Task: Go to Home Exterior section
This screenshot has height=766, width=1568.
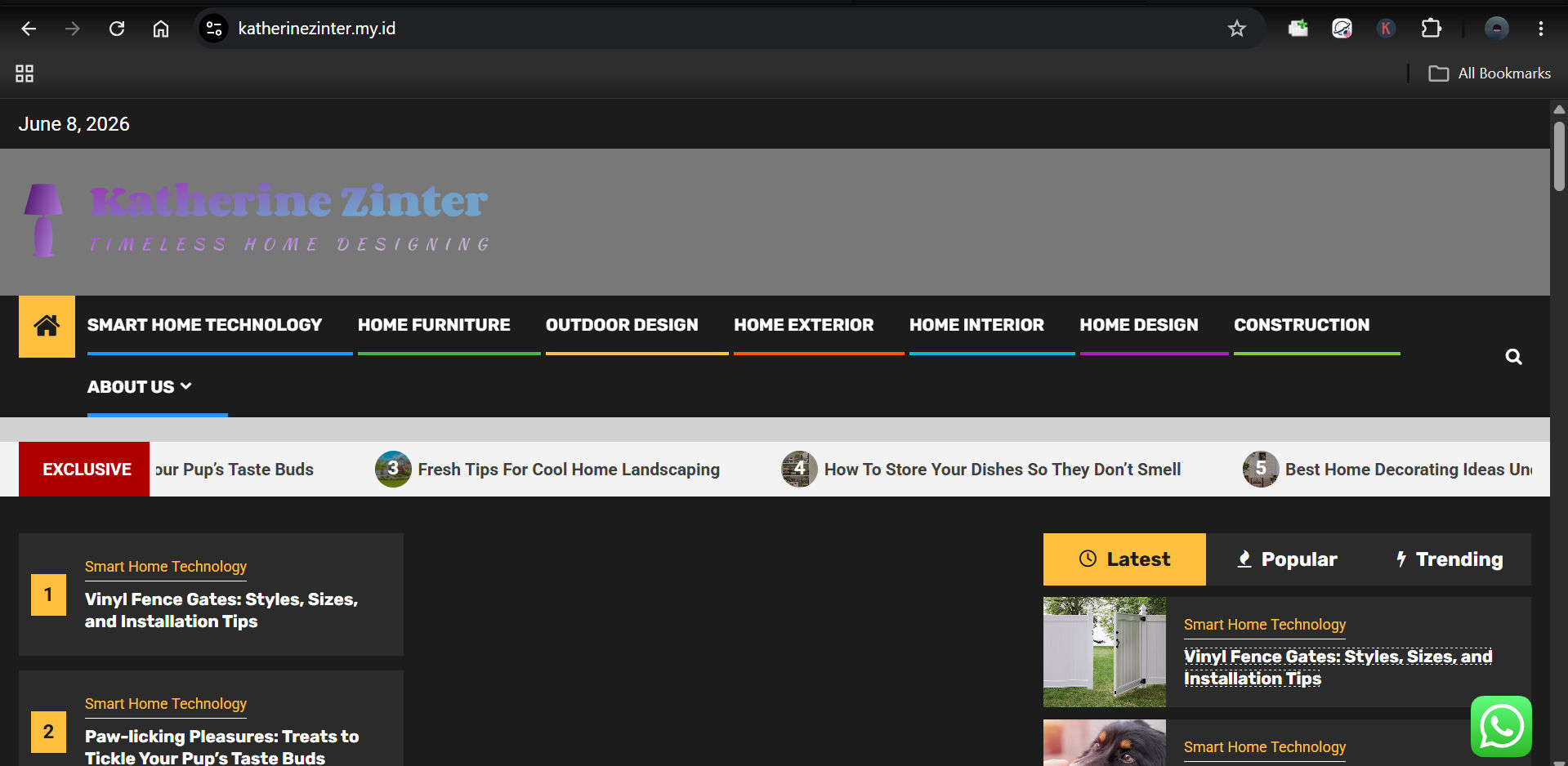Action: pyautogui.click(x=803, y=325)
